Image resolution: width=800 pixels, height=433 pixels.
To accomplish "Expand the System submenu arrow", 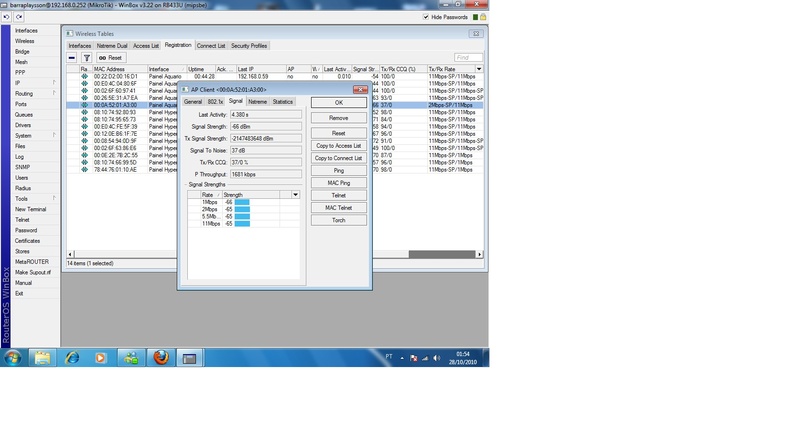I will (x=54, y=135).
